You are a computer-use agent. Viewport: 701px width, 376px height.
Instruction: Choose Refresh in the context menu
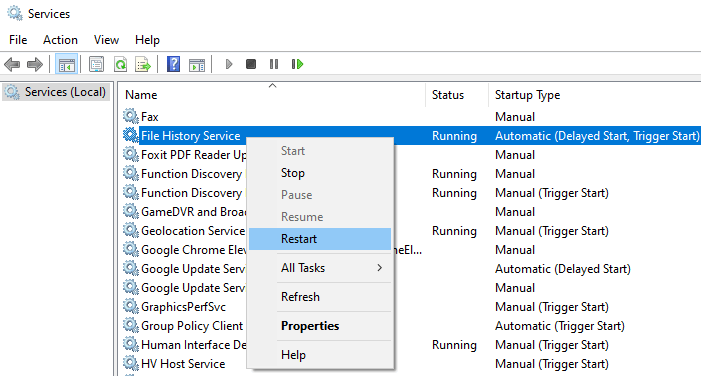coord(320,297)
